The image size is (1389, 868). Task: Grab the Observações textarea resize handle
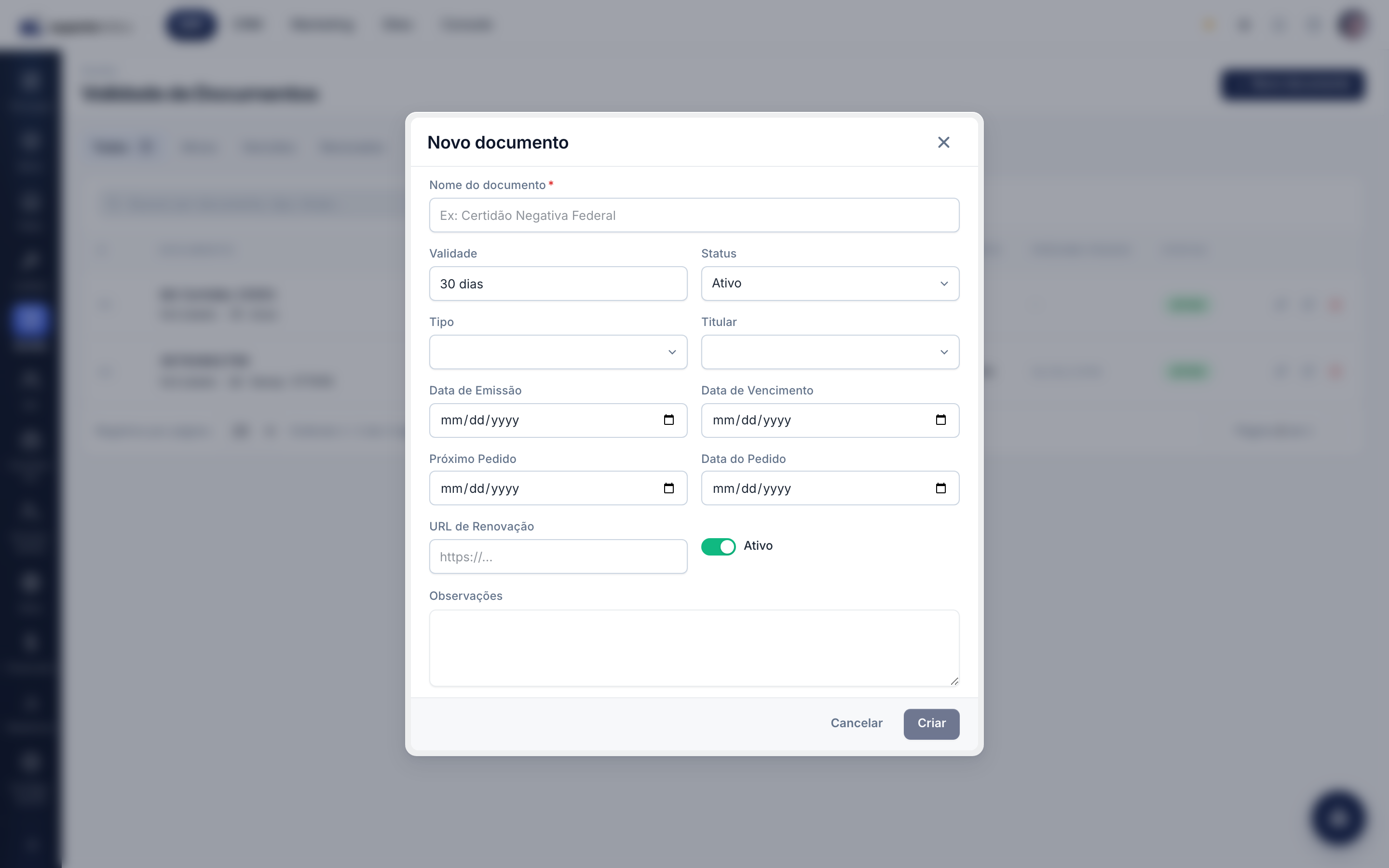954,681
